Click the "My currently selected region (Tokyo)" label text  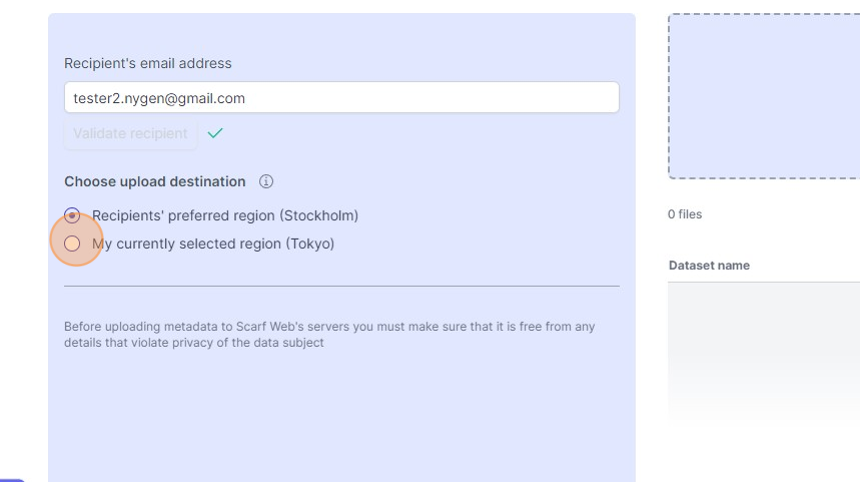click(213, 244)
